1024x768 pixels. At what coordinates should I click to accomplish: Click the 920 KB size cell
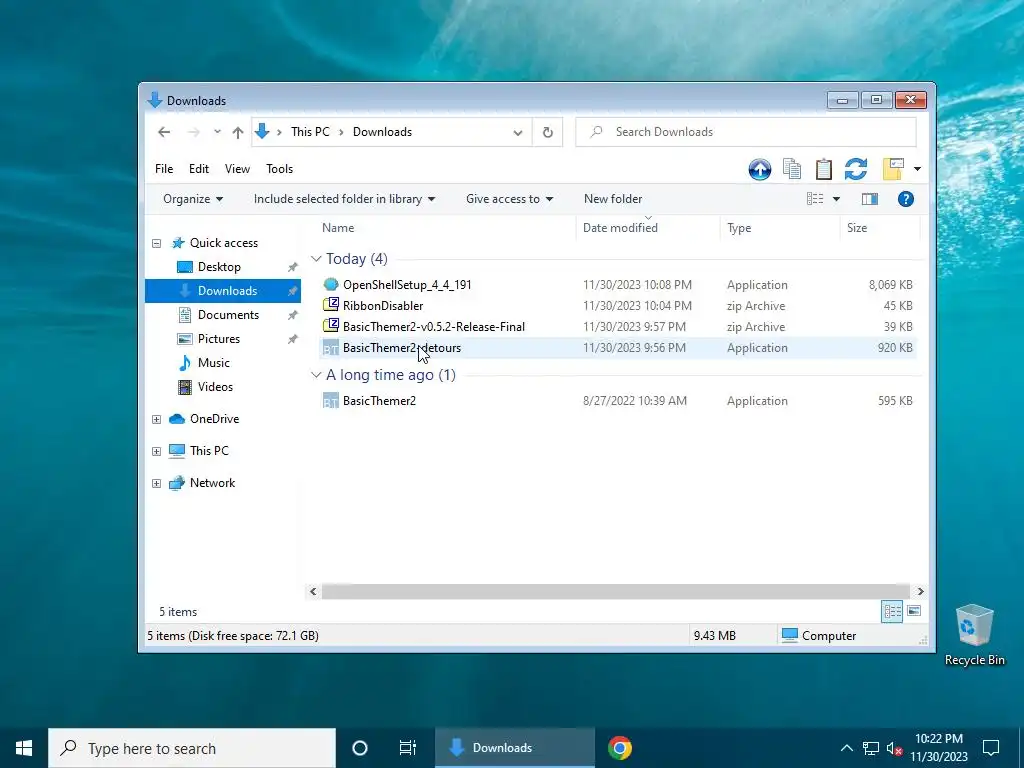pyautogui.click(x=895, y=348)
